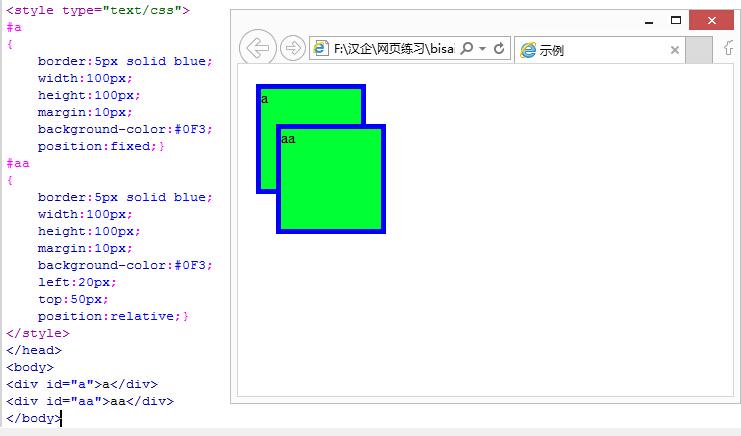Click the home icon right of tabs
Image resolution: width=741 pixels, height=436 pixels.
(729, 48)
